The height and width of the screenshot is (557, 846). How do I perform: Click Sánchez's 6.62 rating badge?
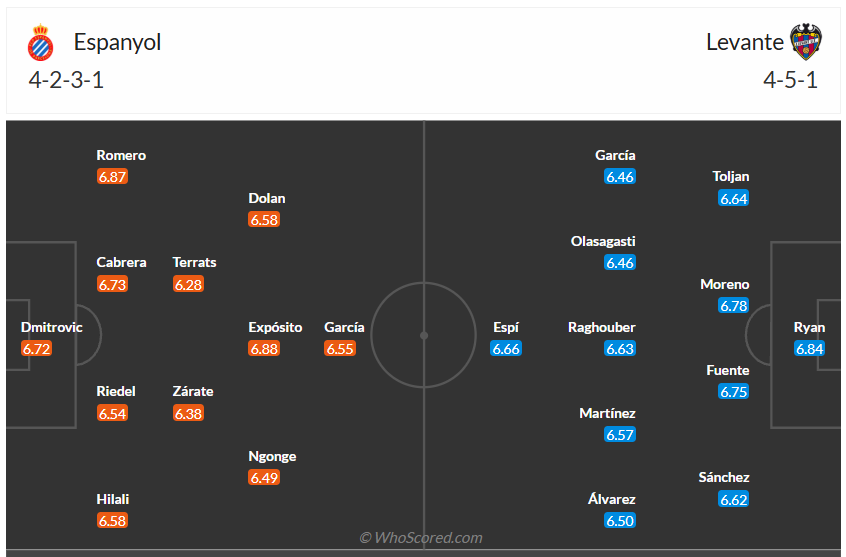point(733,500)
